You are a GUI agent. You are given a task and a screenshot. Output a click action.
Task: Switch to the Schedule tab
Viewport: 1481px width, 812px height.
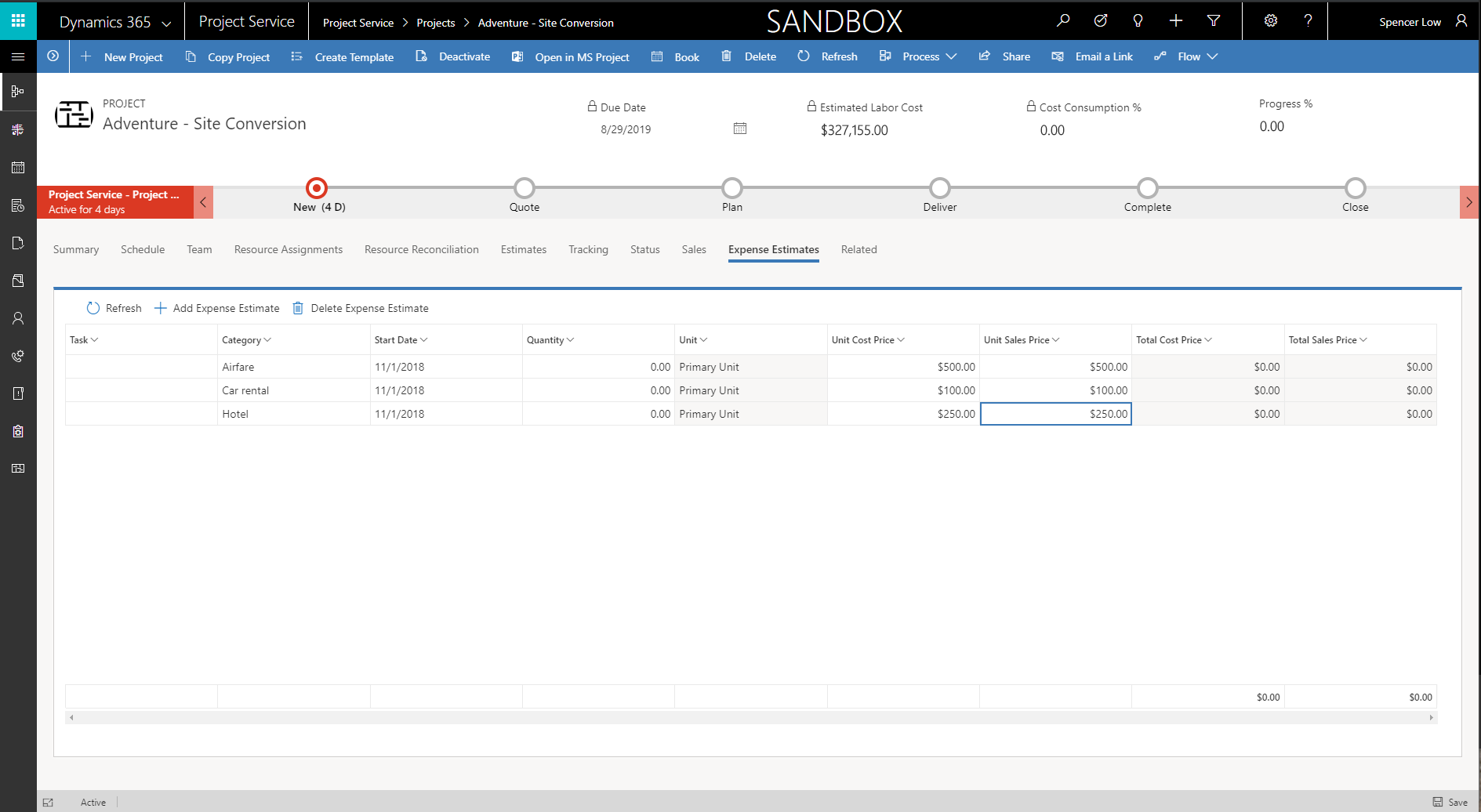tap(143, 249)
